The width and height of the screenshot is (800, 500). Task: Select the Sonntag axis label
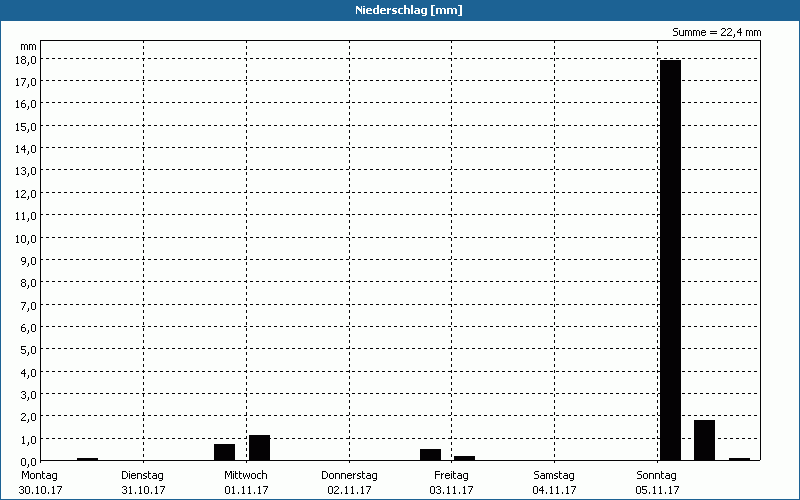[656, 475]
